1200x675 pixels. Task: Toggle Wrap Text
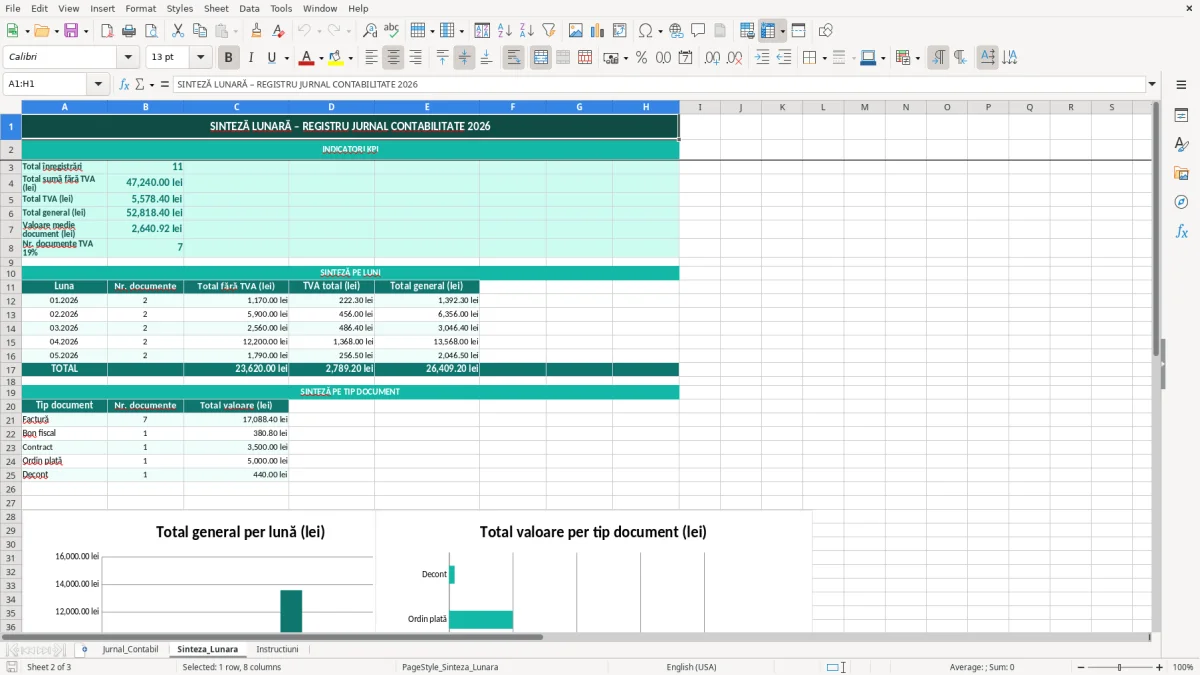513,58
